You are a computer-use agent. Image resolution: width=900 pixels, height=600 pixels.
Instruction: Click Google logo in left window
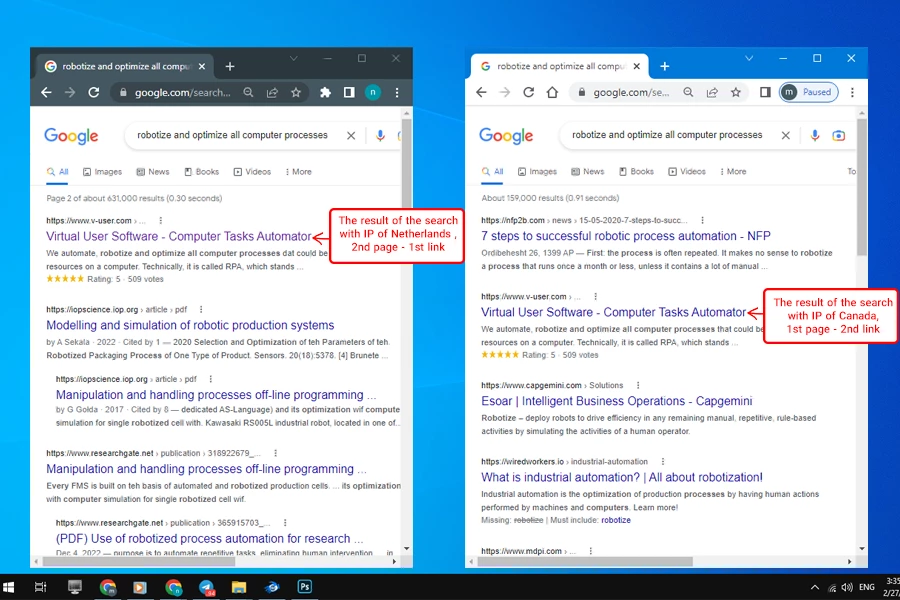coord(71,136)
